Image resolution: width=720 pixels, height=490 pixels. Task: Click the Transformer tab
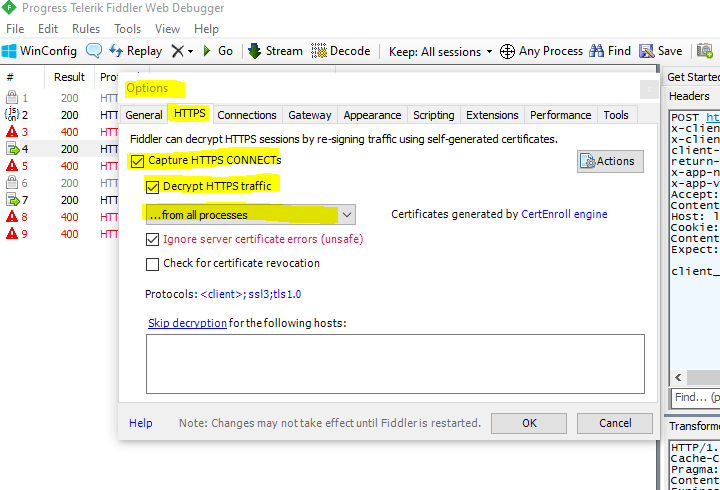tap(694, 426)
